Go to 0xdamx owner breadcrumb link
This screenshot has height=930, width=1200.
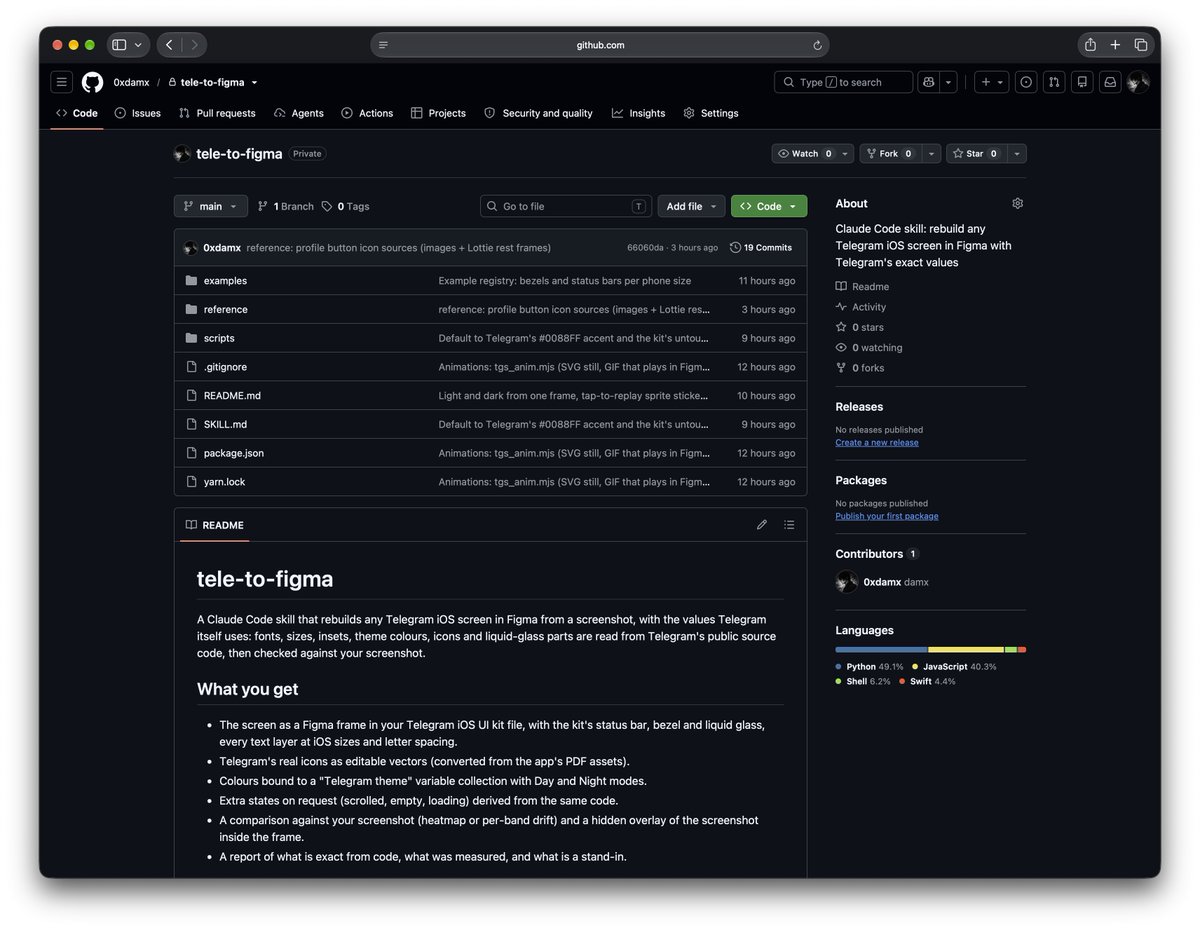pyautogui.click(x=130, y=82)
